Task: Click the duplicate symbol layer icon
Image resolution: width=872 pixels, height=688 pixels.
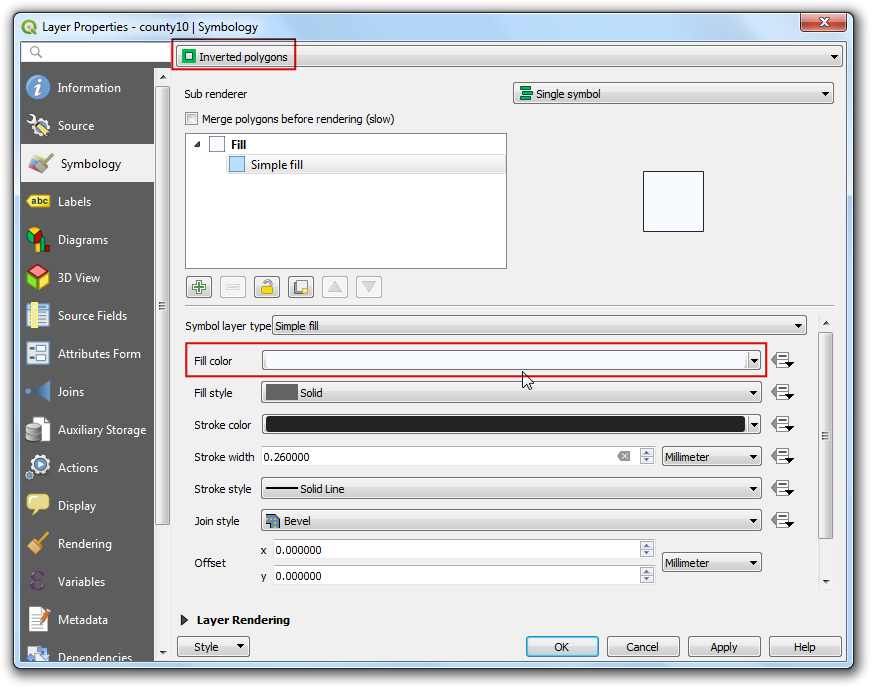Action: (300, 287)
